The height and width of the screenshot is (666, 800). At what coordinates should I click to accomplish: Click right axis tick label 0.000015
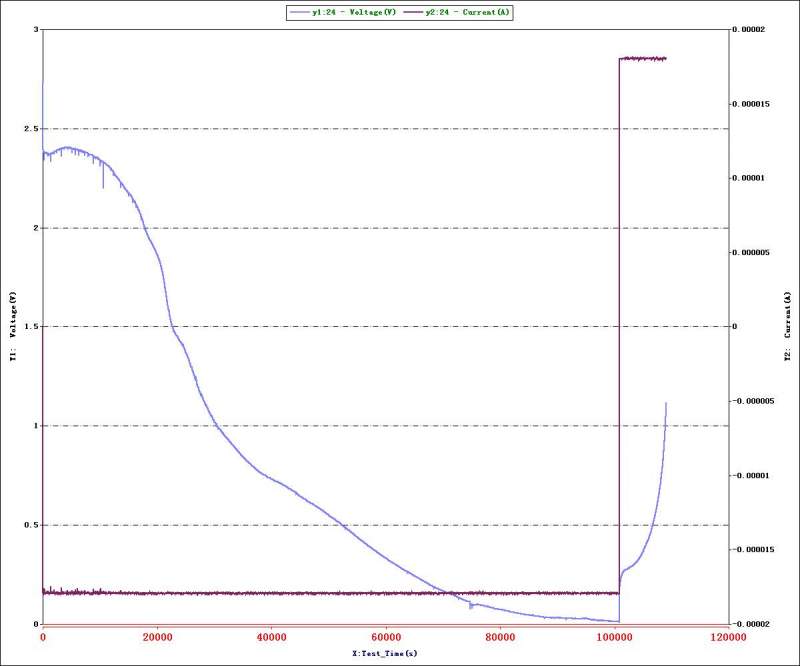[751, 104]
